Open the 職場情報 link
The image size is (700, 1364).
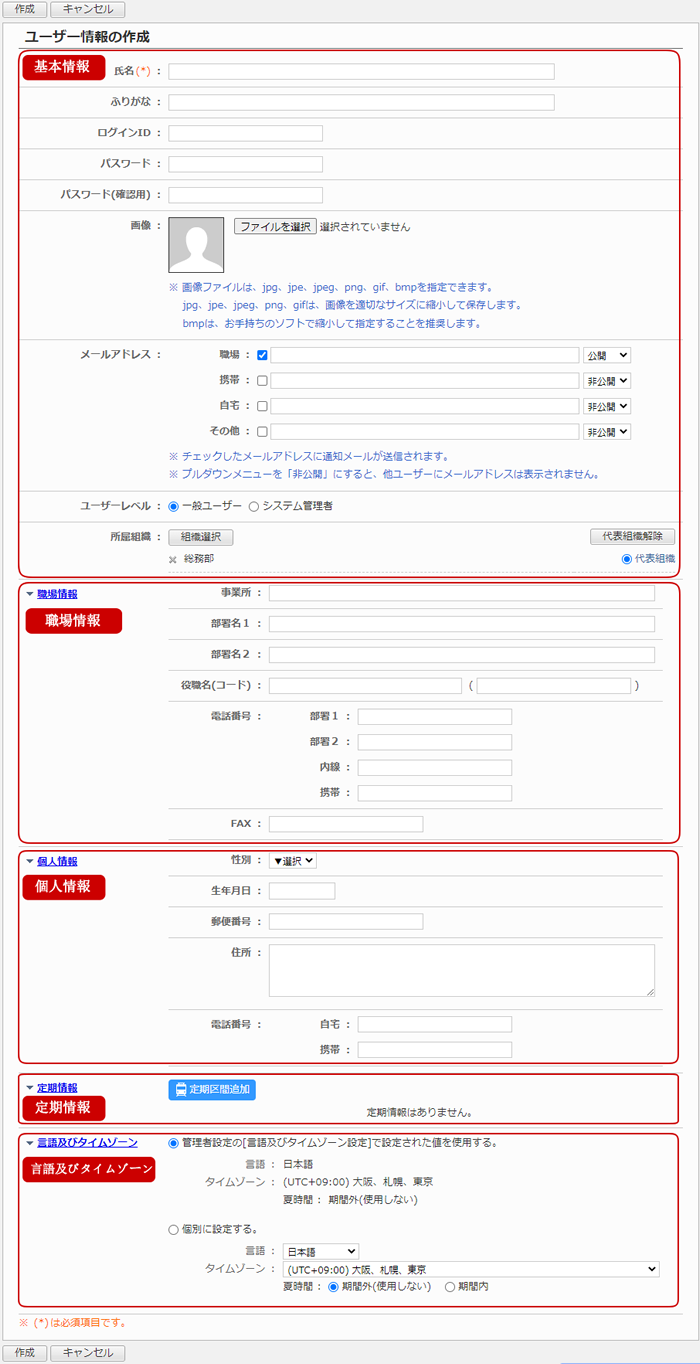[x=57, y=594]
